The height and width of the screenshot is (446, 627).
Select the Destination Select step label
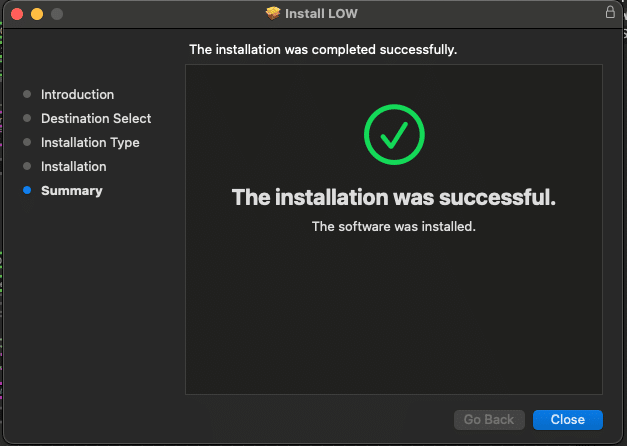pos(96,119)
